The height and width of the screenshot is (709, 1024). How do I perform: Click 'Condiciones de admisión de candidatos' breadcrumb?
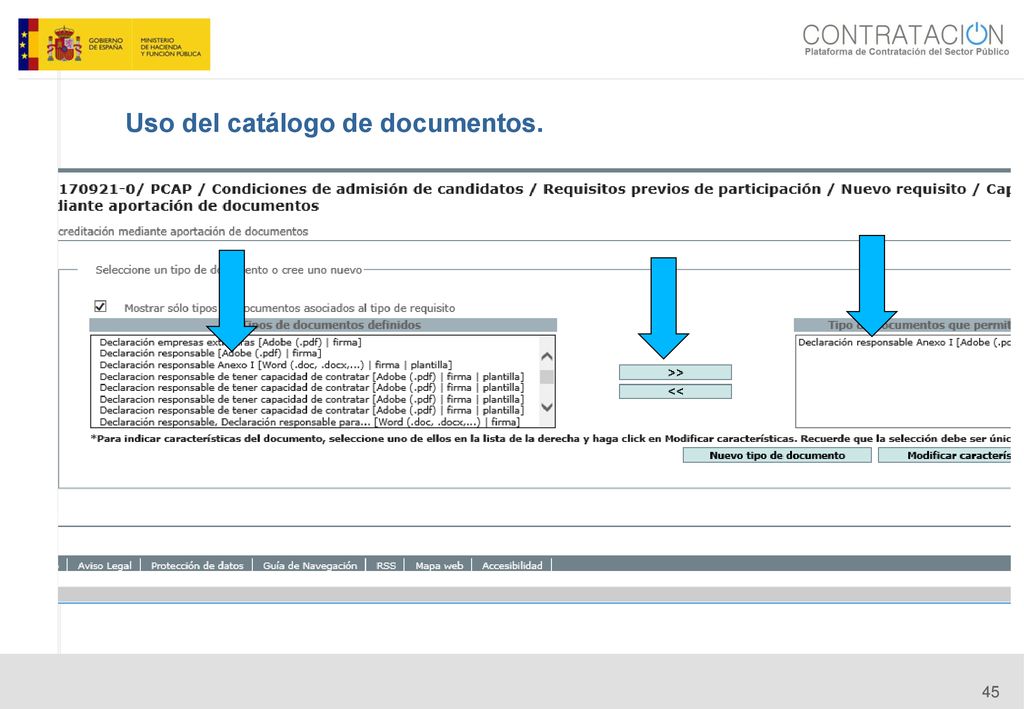coord(368,189)
